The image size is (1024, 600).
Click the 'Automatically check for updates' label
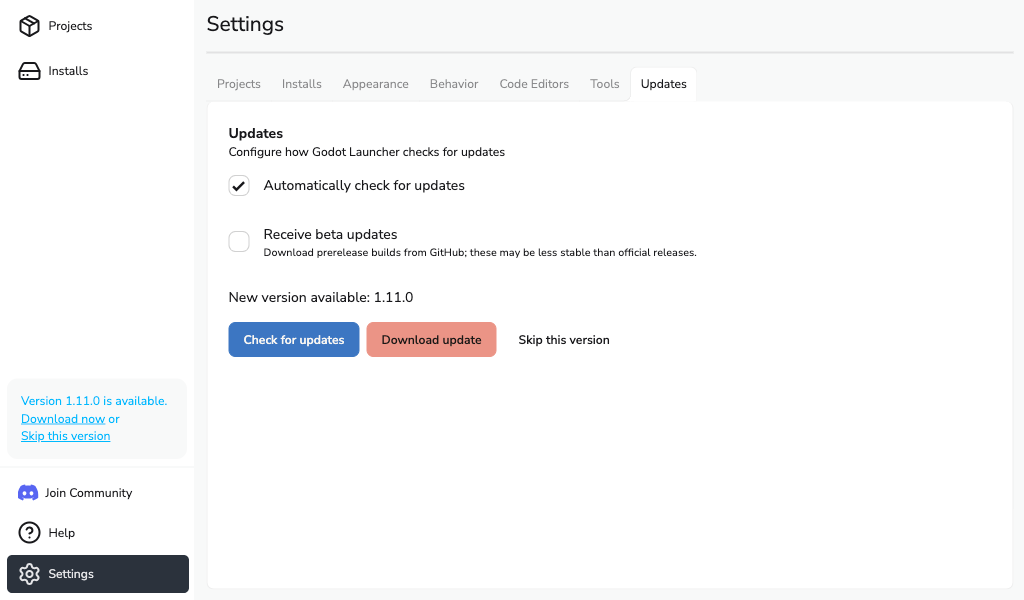point(364,185)
